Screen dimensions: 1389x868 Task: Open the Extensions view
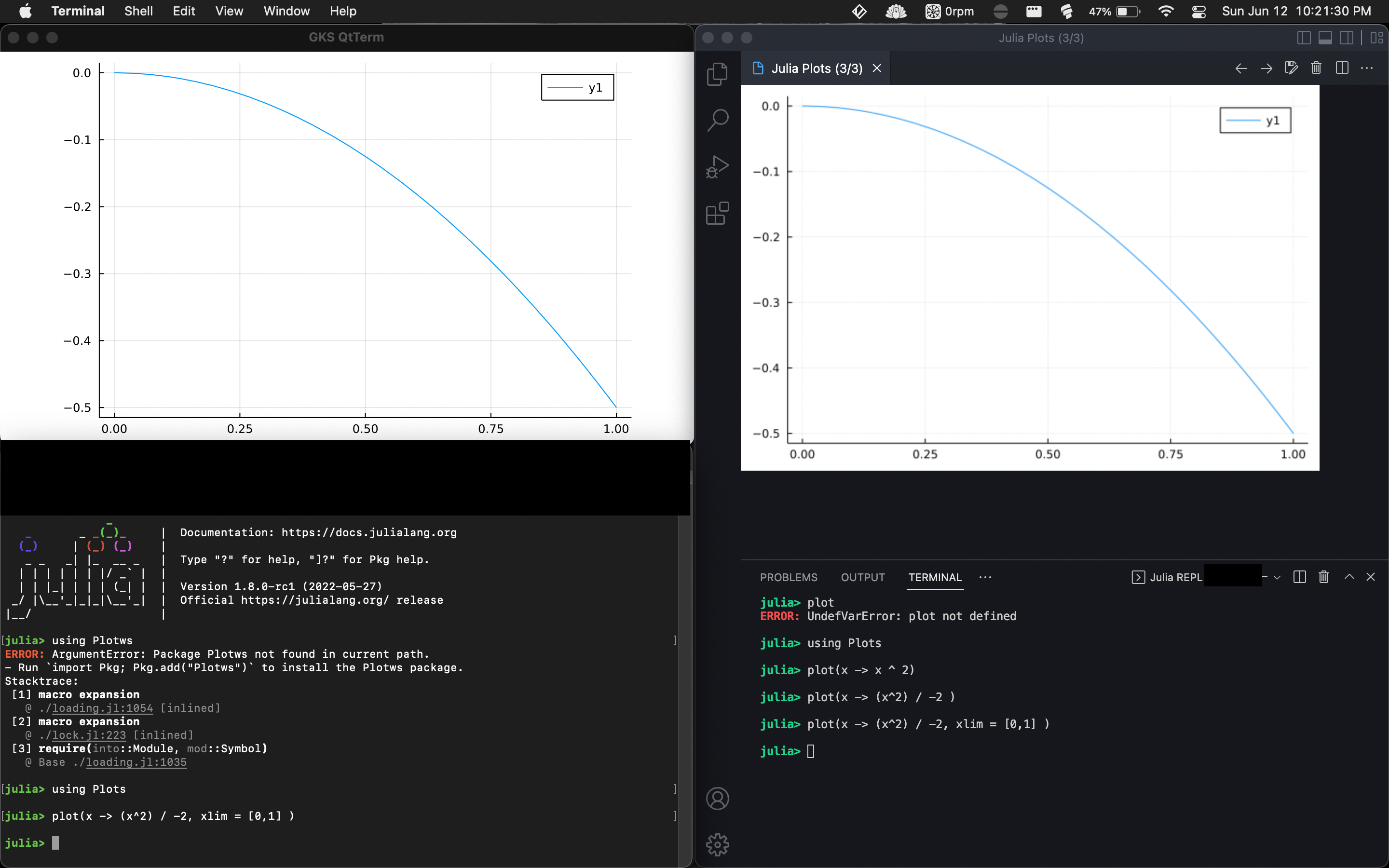pyautogui.click(x=718, y=214)
